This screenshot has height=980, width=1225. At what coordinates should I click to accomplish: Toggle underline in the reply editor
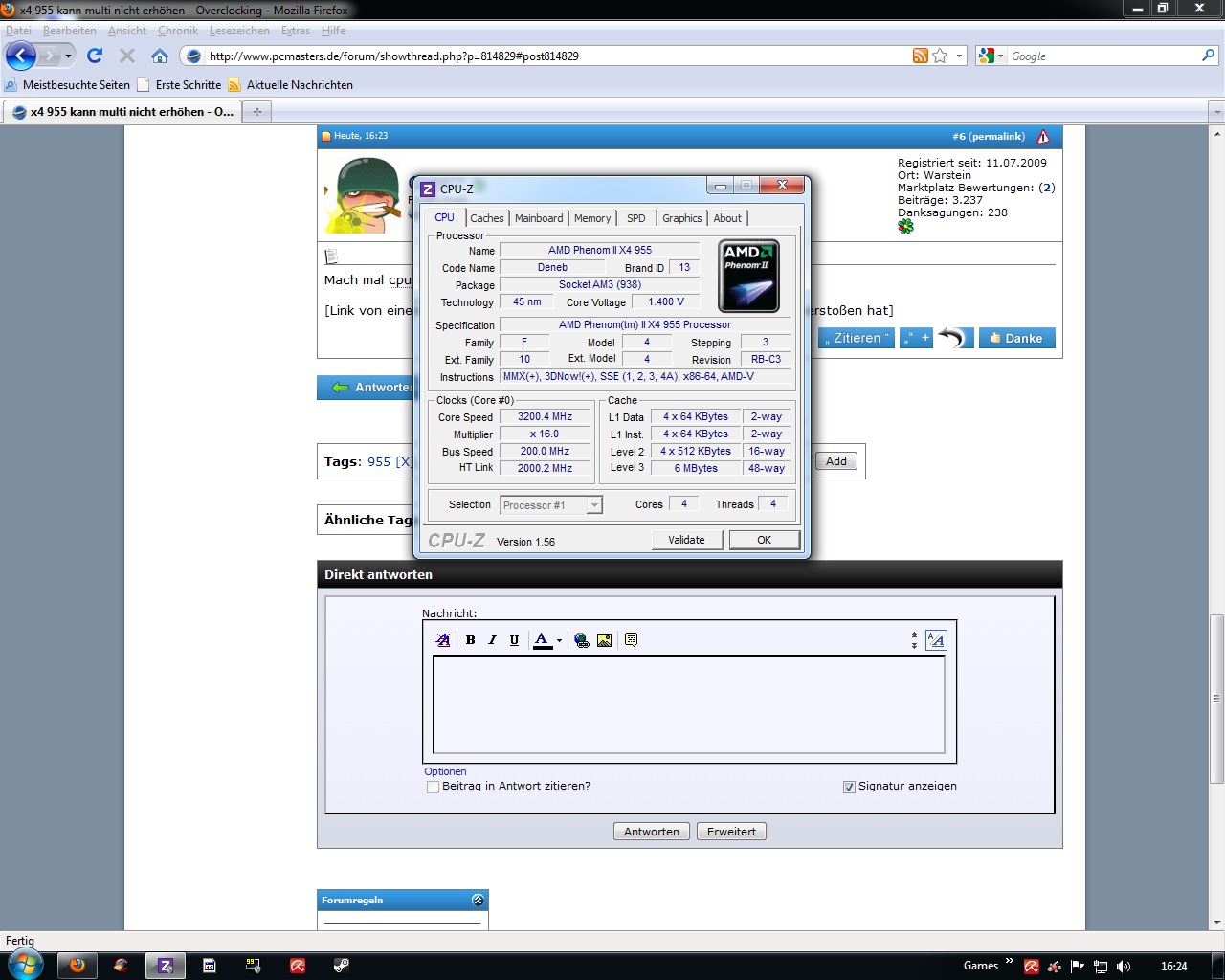pos(514,640)
